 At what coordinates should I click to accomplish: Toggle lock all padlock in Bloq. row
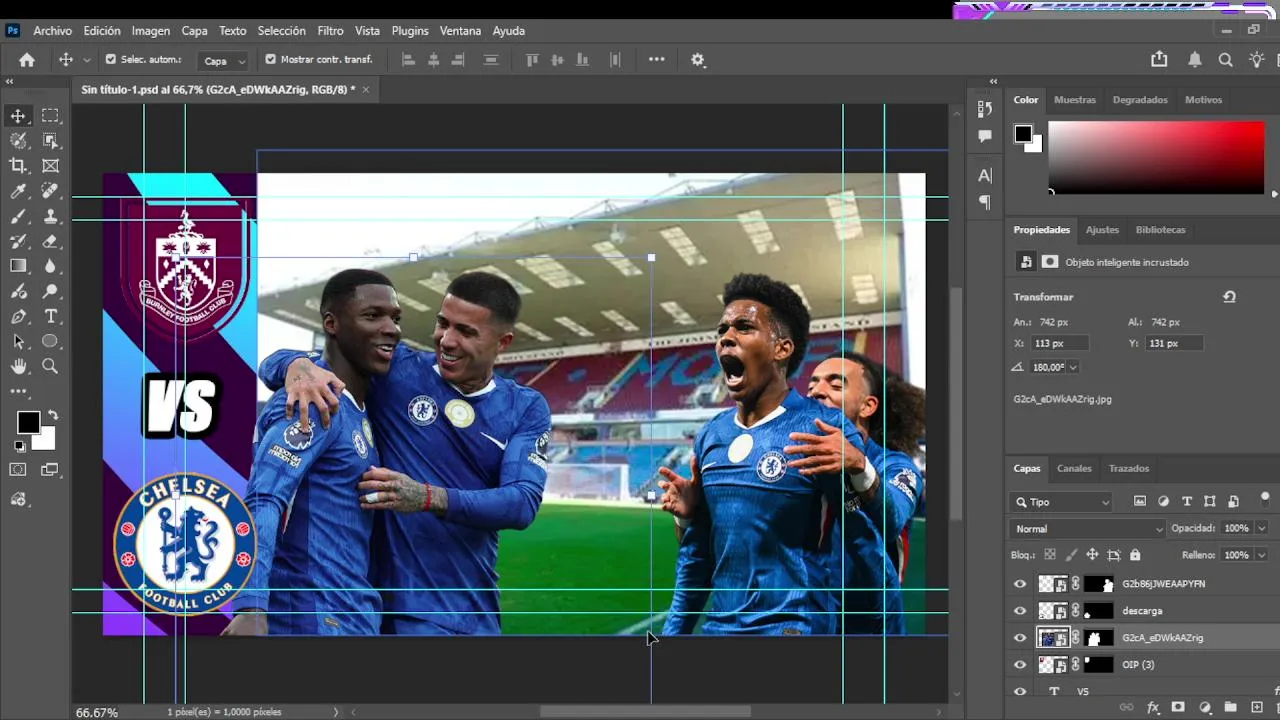click(1135, 555)
